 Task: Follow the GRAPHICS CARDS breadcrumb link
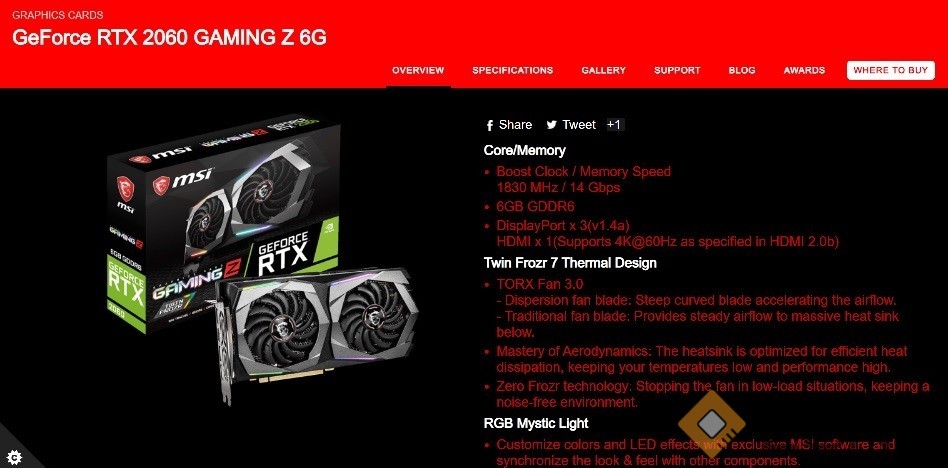click(x=57, y=15)
